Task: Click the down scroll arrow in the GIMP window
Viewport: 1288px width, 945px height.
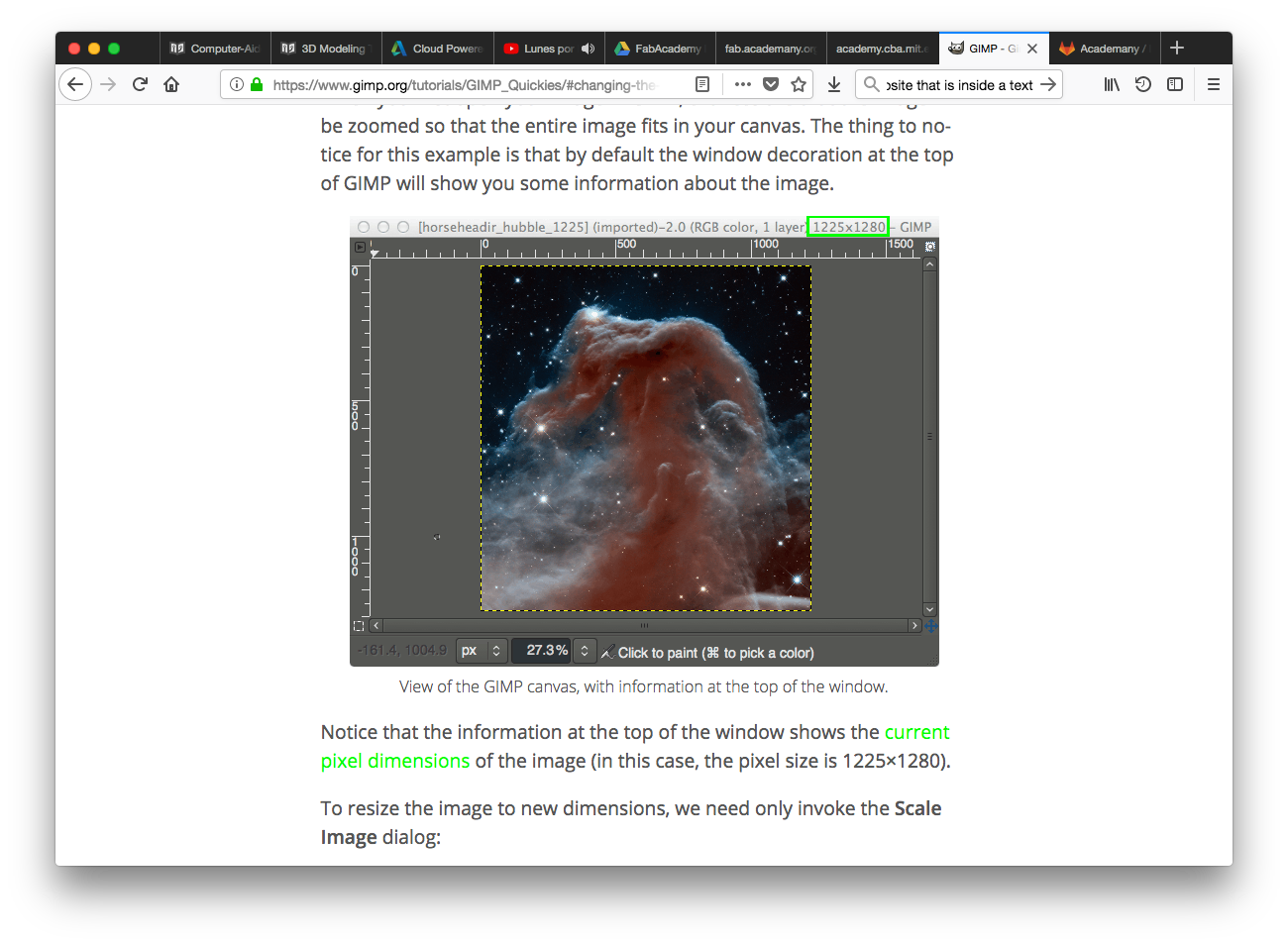Action: point(929,609)
